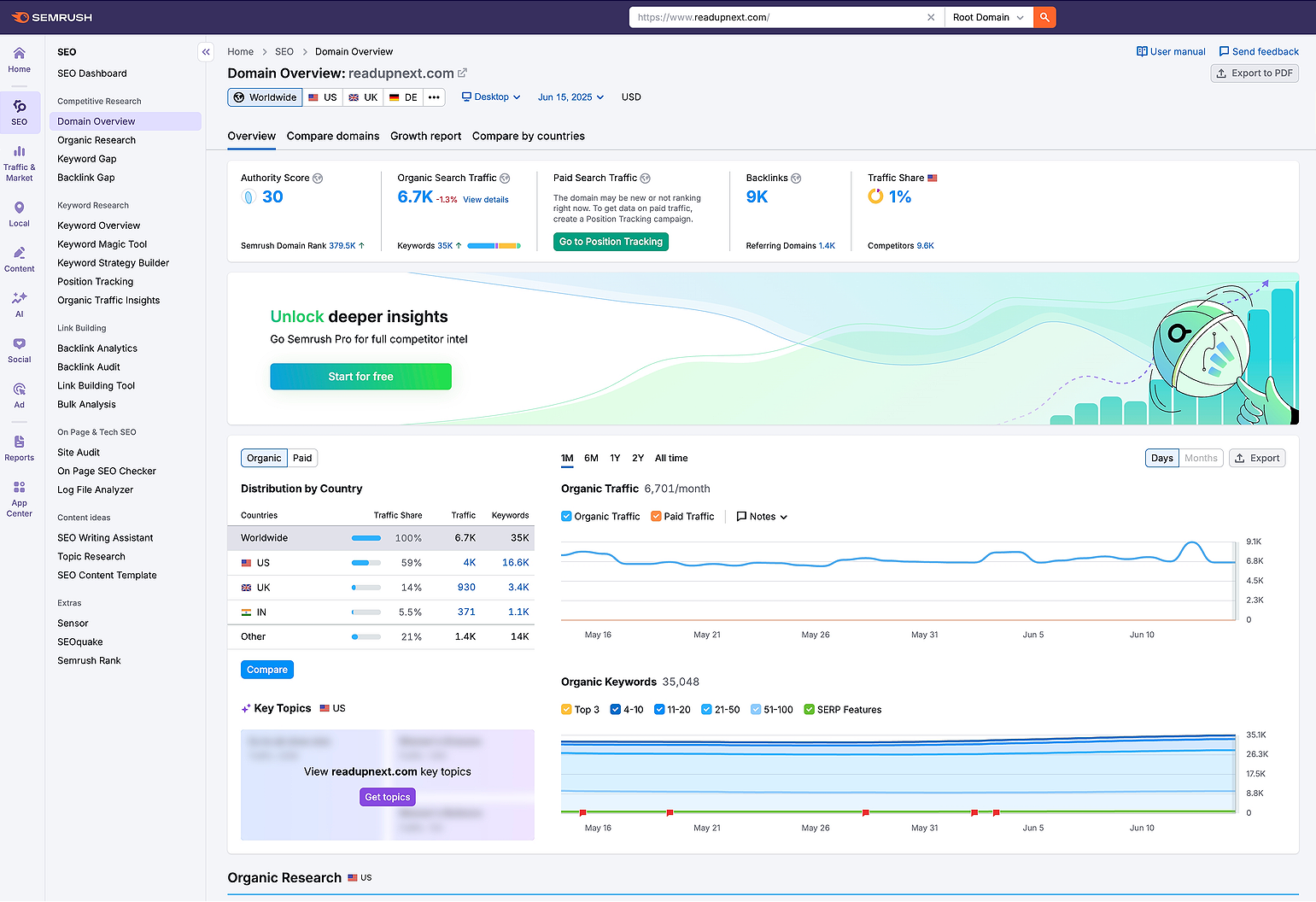
Task: Click UK traffic share progress bar
Action: click(366, 588)
